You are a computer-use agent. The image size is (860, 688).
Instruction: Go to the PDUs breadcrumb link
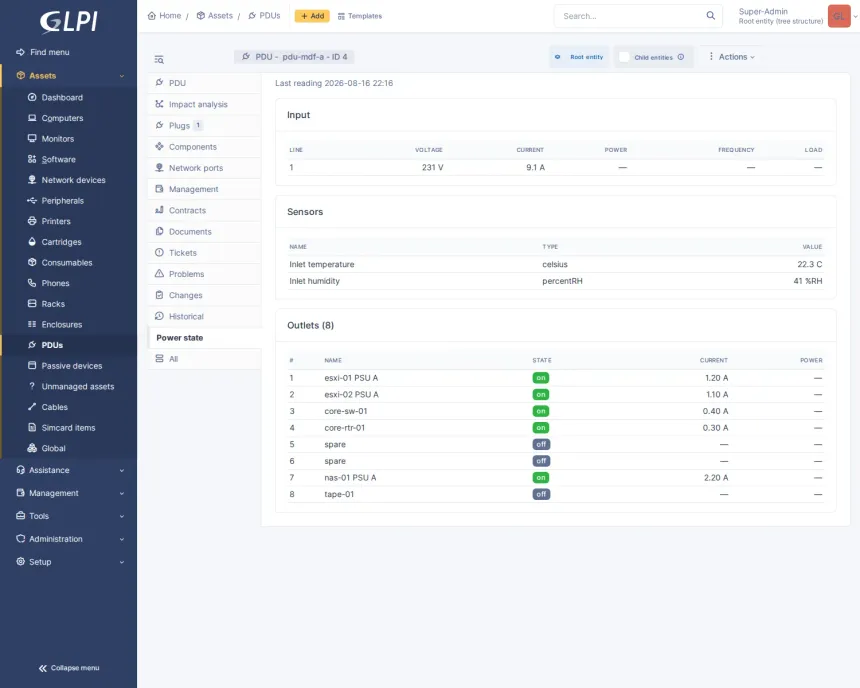click(264, 16)
